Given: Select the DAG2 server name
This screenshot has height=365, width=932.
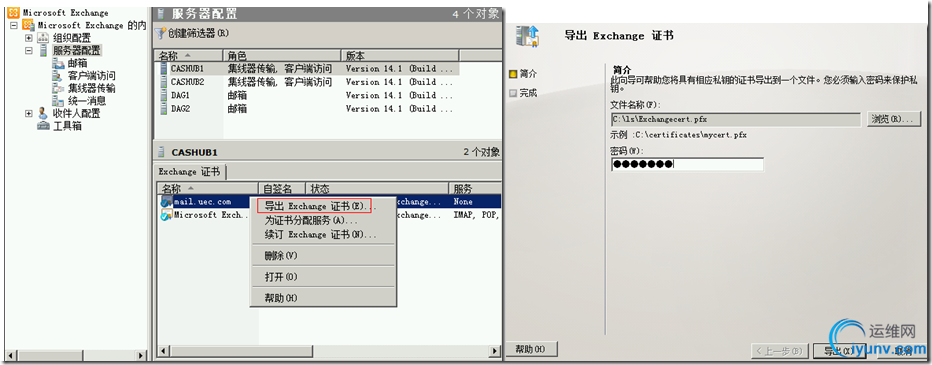Looking at the screenshot, I should point(180,109).
